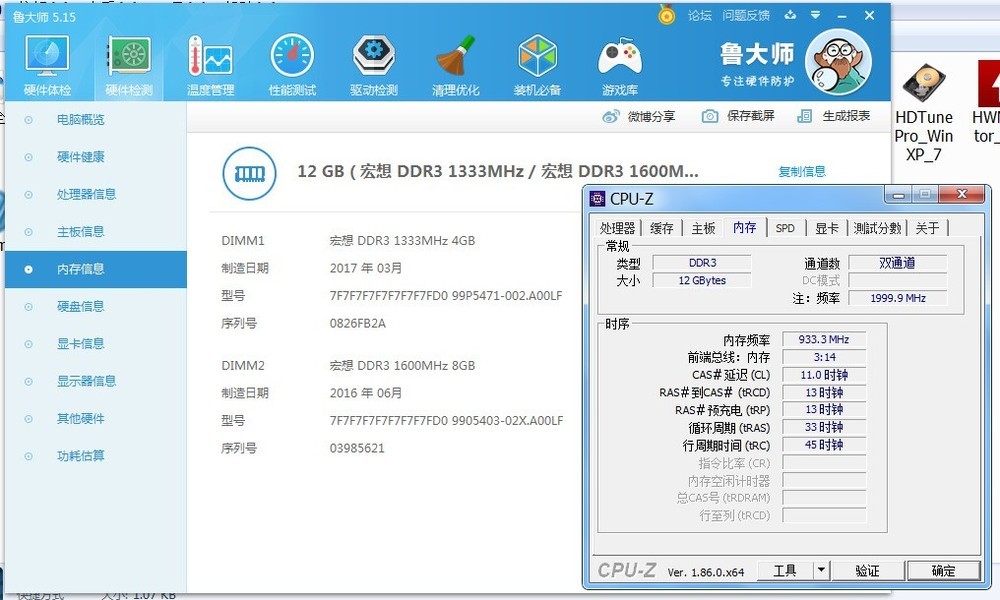Click 12 GBytes size field
The height and width of the screenshot is (600, 1000).
coord(702,281)
